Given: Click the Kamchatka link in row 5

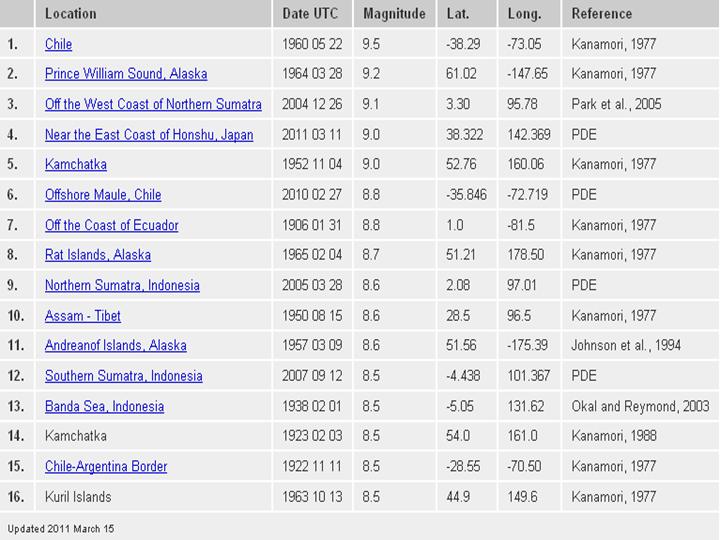Looking at the screenshot, I should tap(76, 164).
